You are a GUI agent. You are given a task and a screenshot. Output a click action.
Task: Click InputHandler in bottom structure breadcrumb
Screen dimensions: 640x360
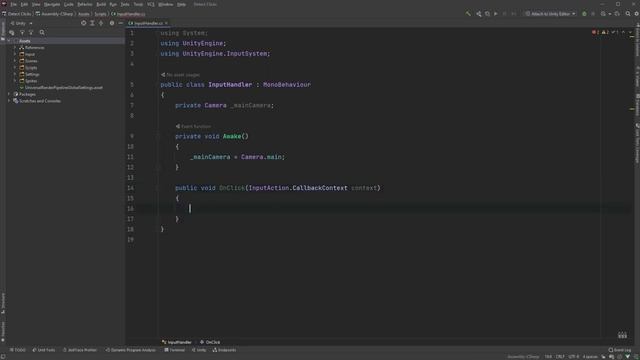point(177,342)
